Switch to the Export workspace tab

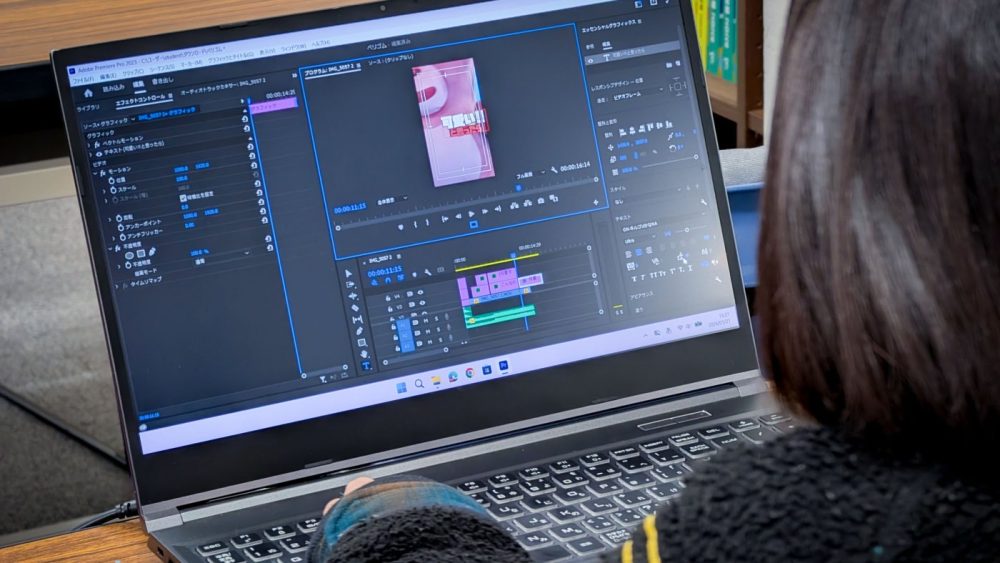coord(162,81)
